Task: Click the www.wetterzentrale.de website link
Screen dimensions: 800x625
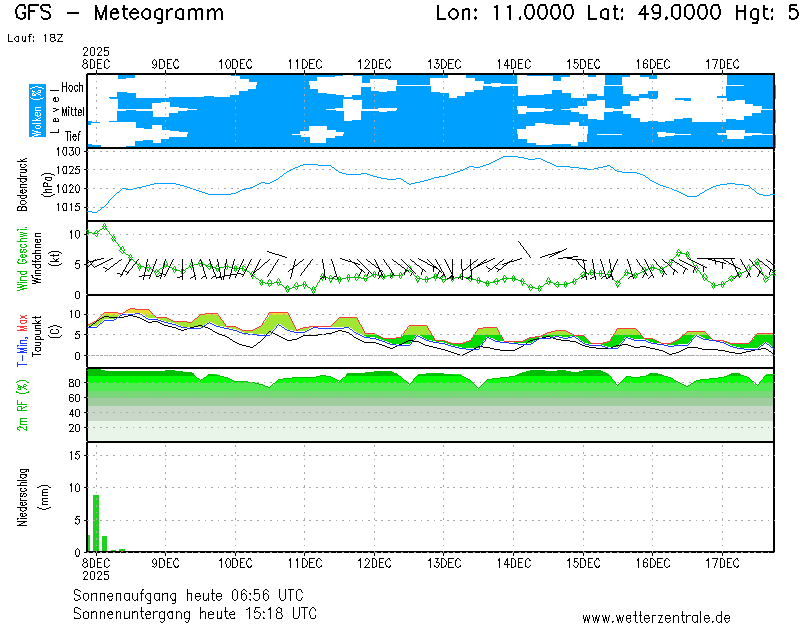Action: [x=656, y=618]
